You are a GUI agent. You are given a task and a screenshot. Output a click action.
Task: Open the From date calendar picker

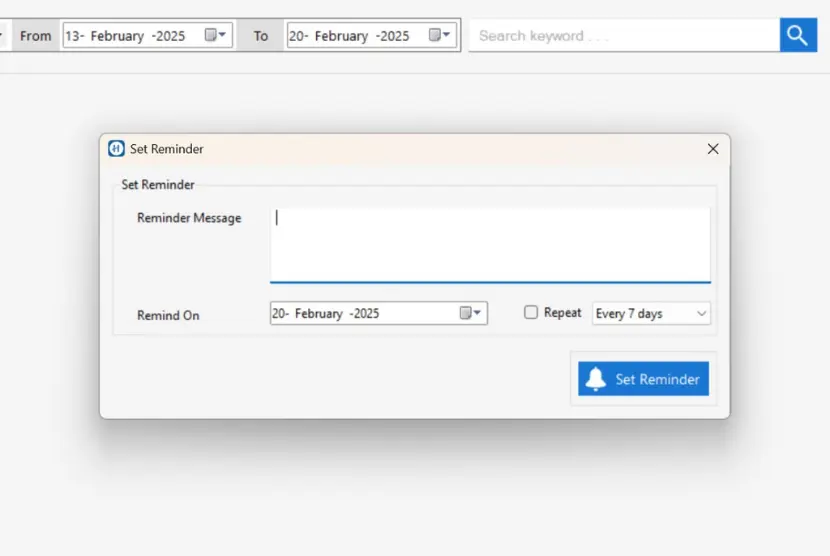[x=216, y=35]
